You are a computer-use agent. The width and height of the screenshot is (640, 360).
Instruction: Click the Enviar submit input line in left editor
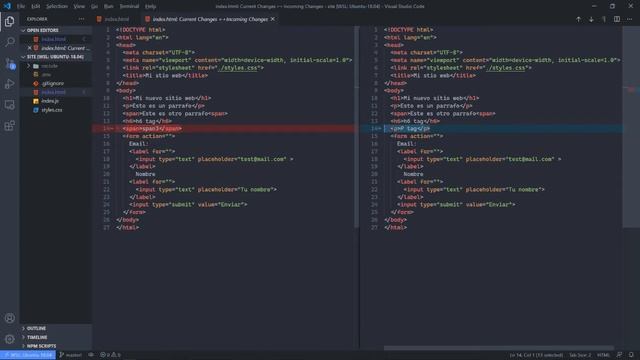pos(188,204)
